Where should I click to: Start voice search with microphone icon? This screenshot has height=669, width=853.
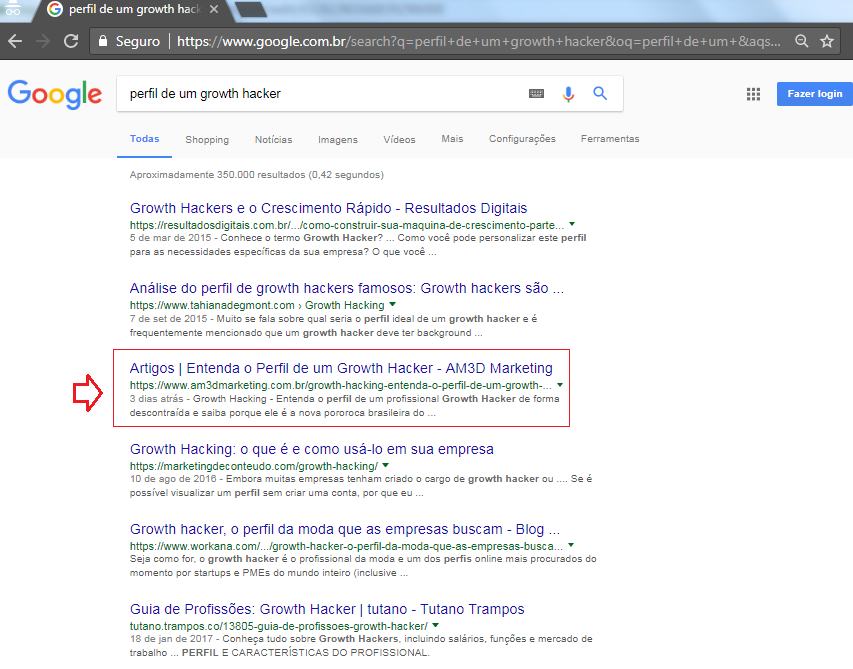click(x=568, y=94)
